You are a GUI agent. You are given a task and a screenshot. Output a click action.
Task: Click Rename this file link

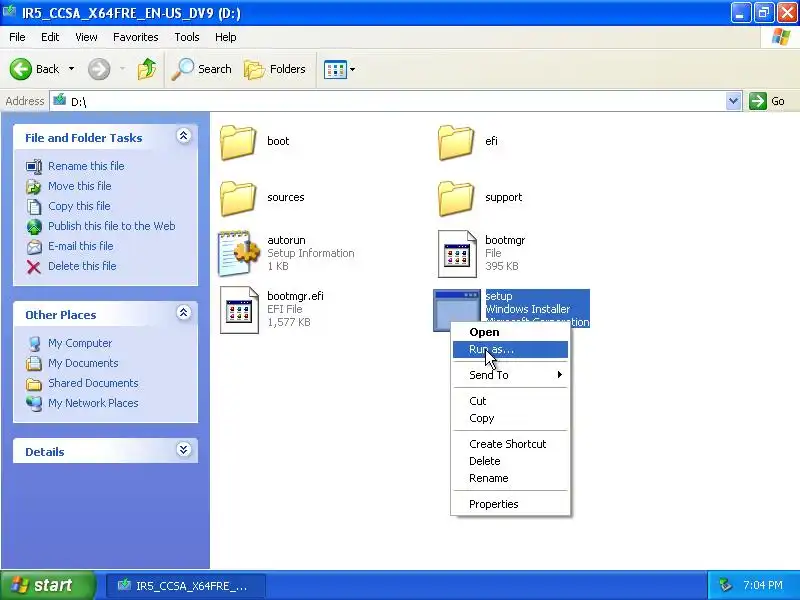[86, 166]
